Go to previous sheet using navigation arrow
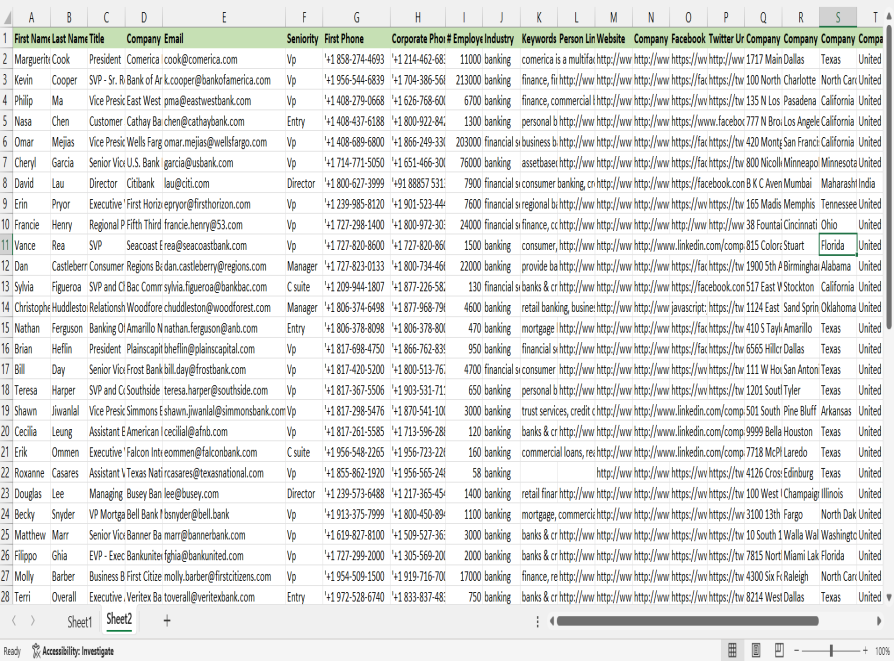 pos(14,621)
